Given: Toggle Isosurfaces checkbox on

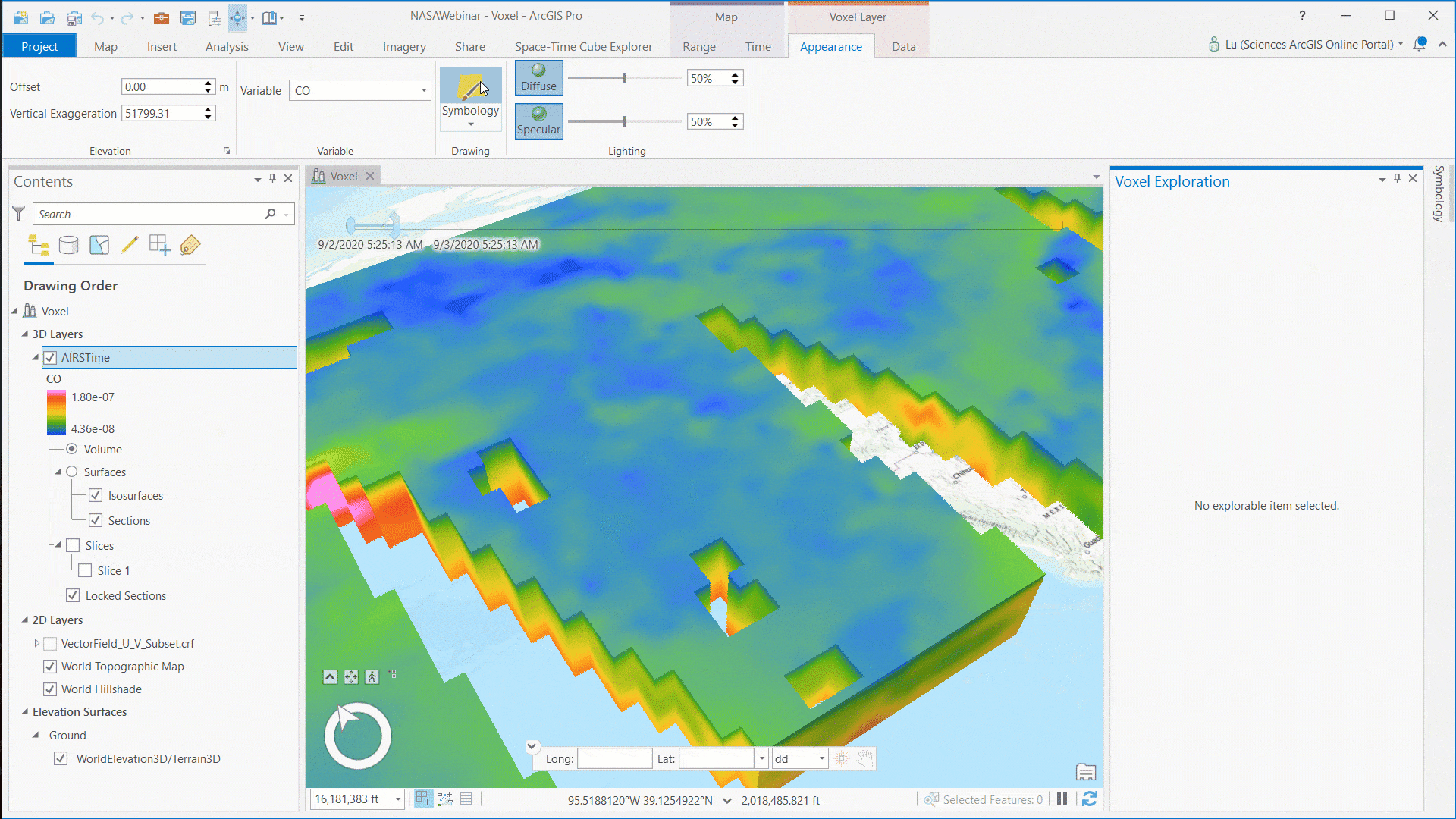Looking at the screenshot, I should 95,495.
